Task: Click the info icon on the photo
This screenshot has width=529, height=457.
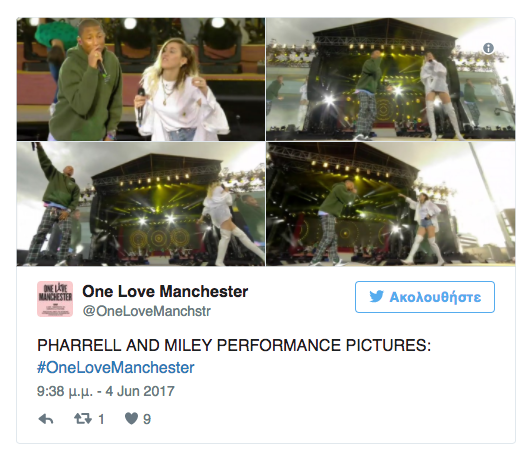Action: (x=488, y=48)
